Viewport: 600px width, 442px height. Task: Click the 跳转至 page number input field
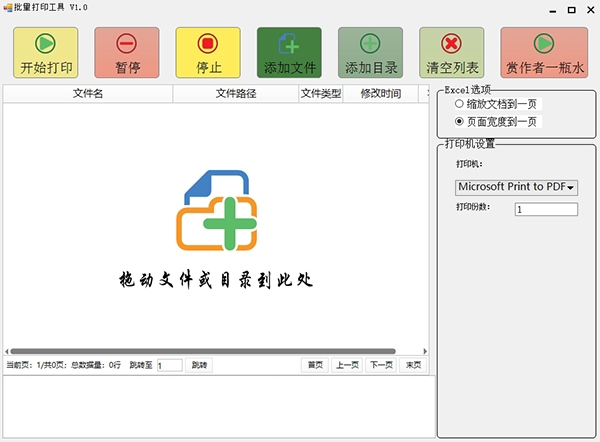pos(170,365)
